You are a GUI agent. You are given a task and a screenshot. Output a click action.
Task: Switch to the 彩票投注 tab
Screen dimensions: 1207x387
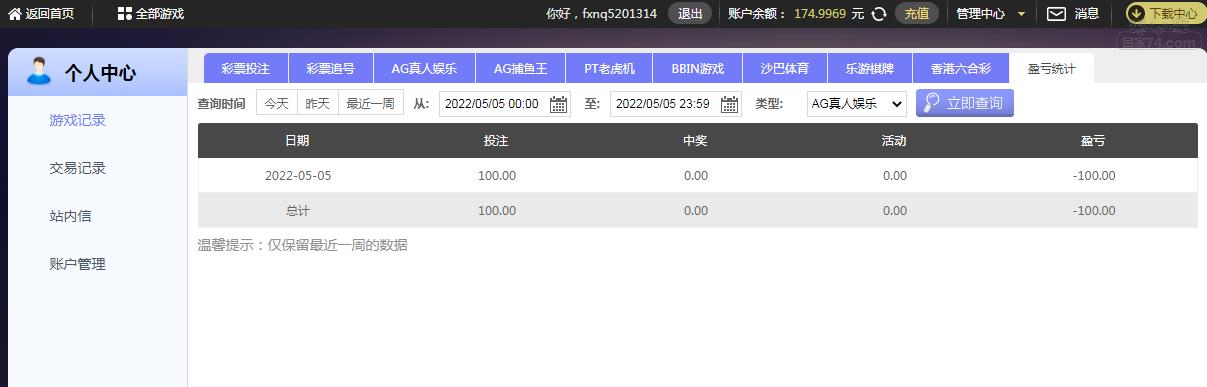246,69
